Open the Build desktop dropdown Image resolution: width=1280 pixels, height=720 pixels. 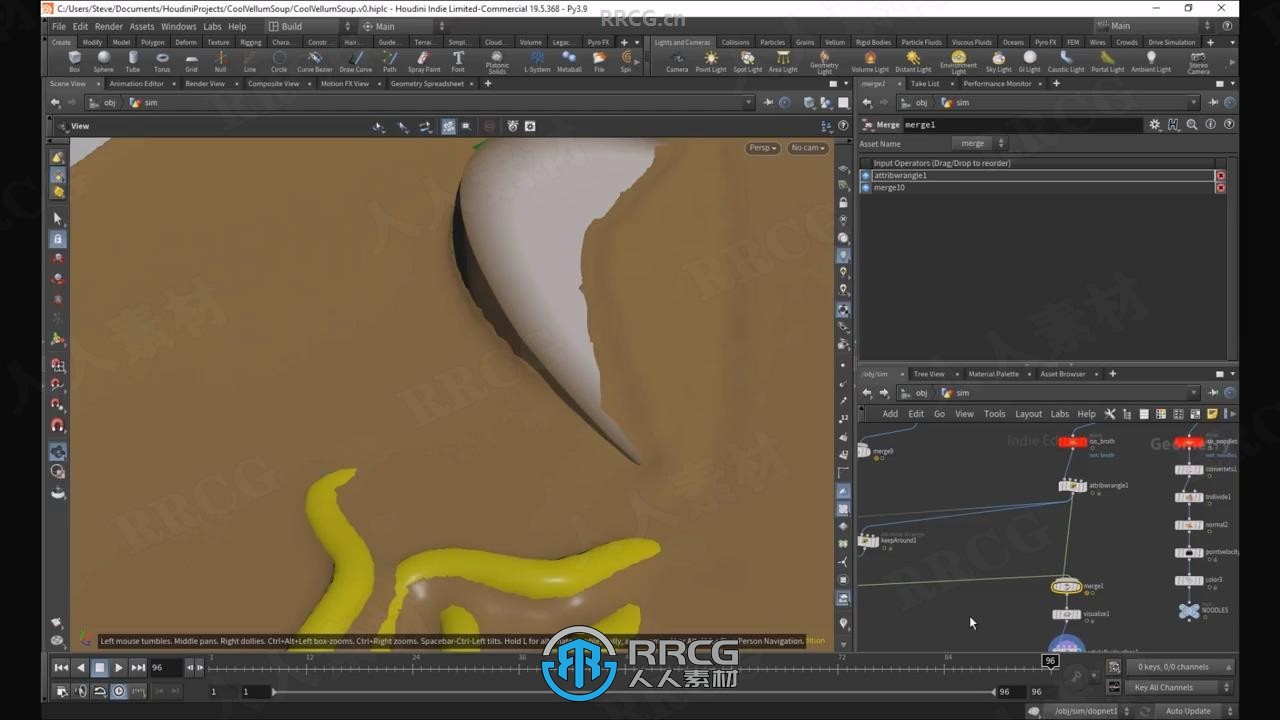click(309, 26)
